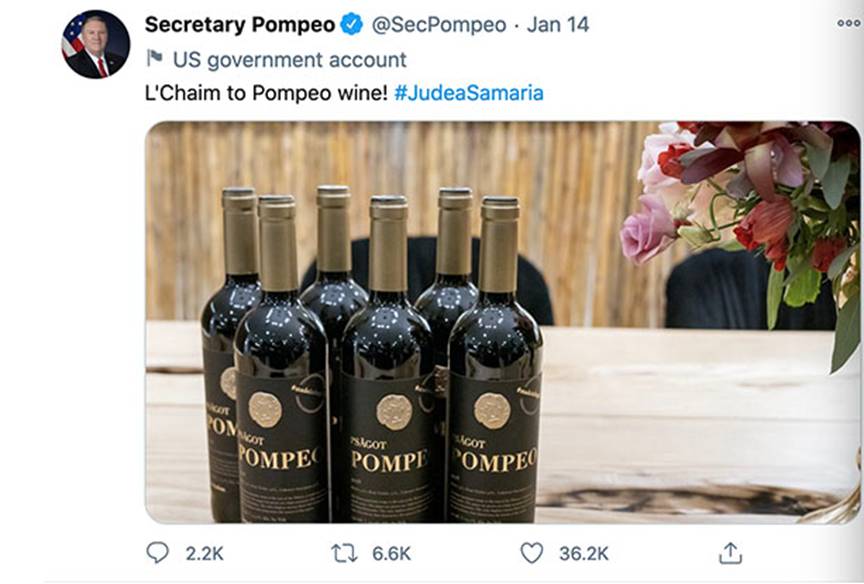The height and width of the screenshot is (584, 864).
Task: Retweet the Pompeo wine tweet
Action: click(344, 552)
